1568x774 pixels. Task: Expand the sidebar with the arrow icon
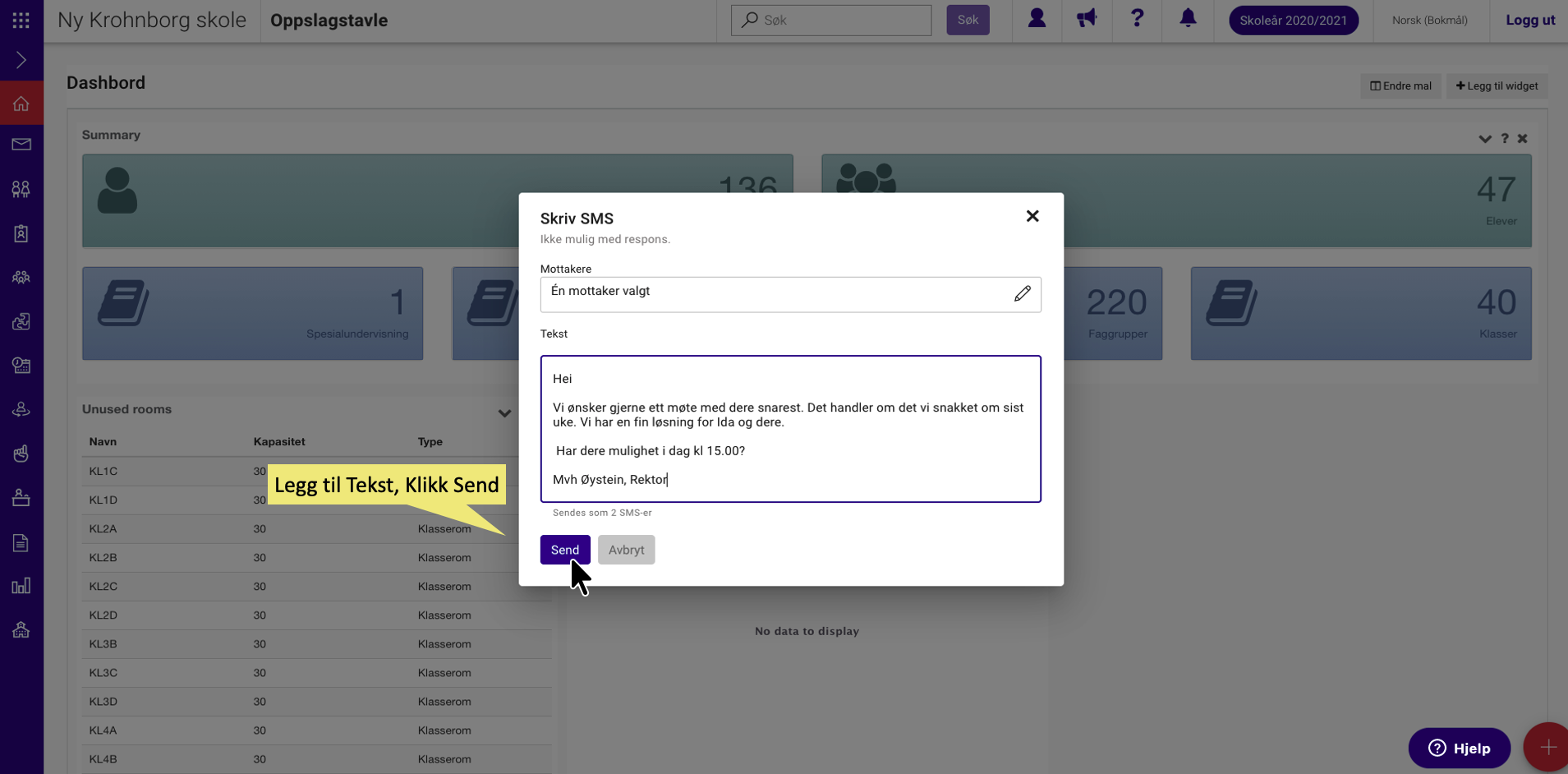(21, 60)
